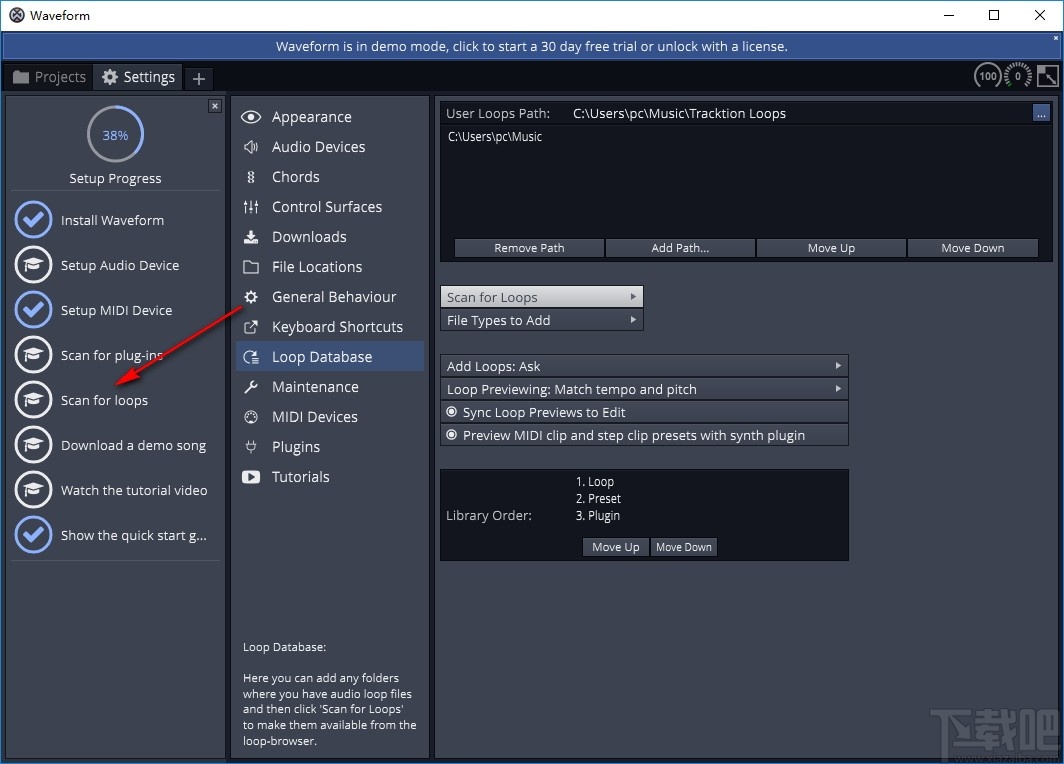The width and height of the screenshot is (1064, 764).
Task: Open Keyboard Shortcuts settings page
Action: [330, 327]
